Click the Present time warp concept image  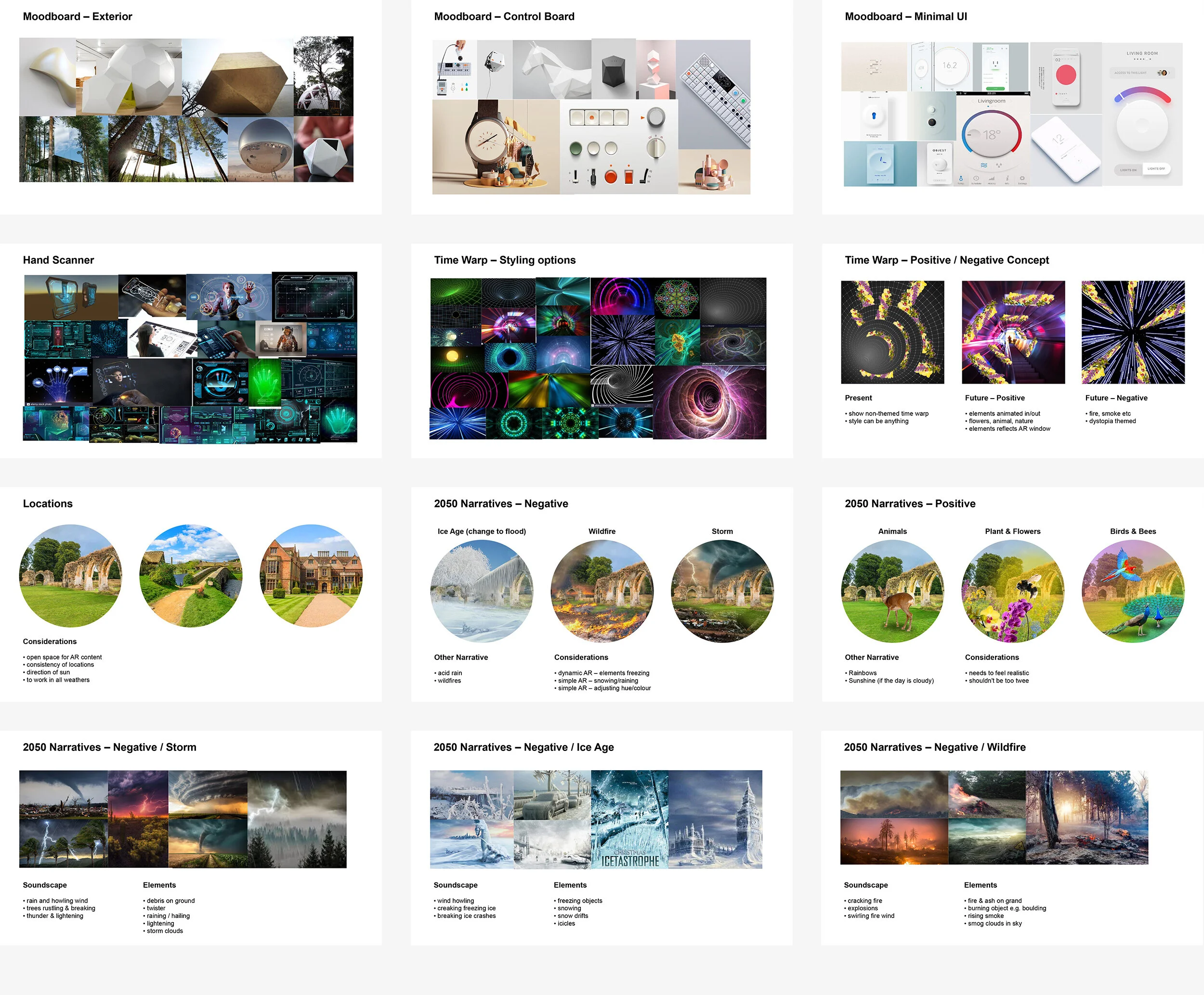892,332
